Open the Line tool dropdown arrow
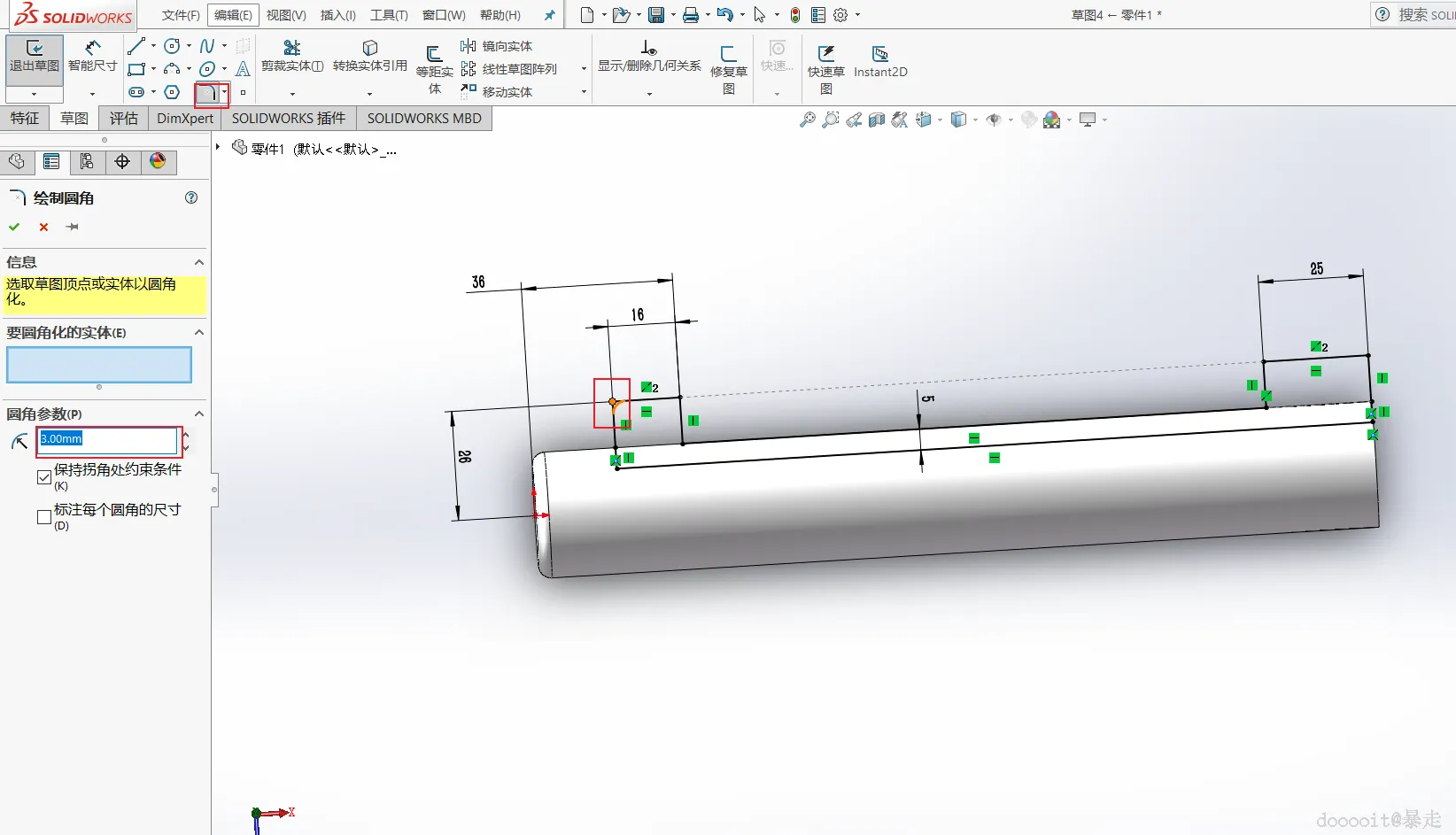The image size is (1456, 835). 153,46
